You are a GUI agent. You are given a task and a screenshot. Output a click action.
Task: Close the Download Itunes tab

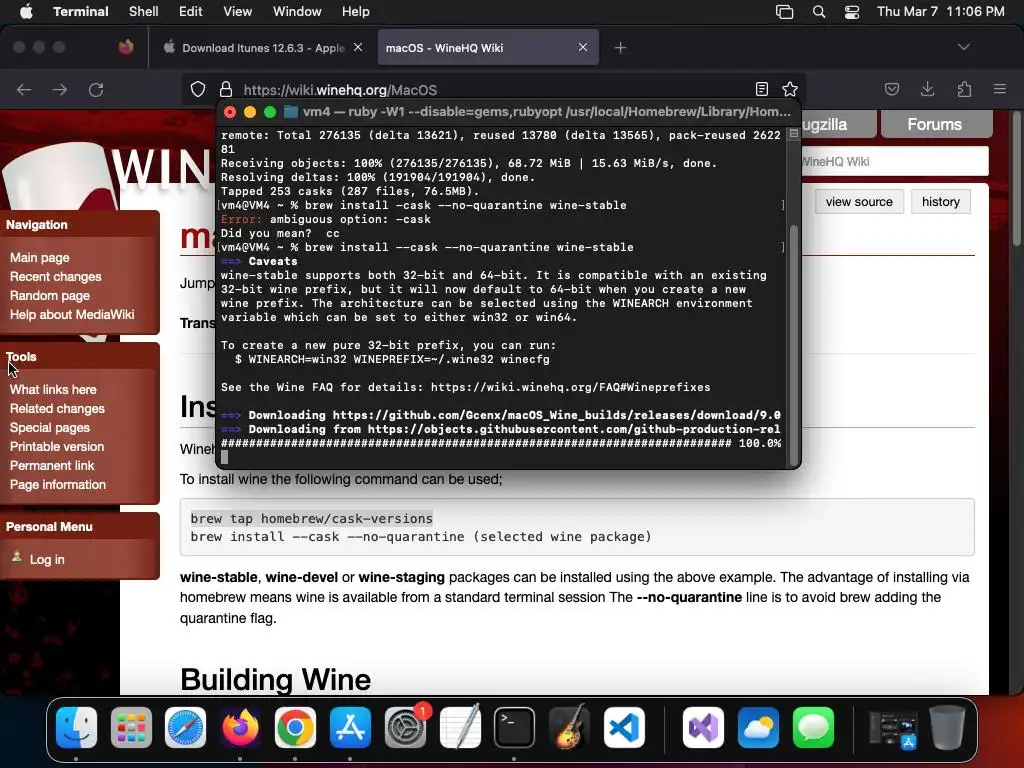358,47
